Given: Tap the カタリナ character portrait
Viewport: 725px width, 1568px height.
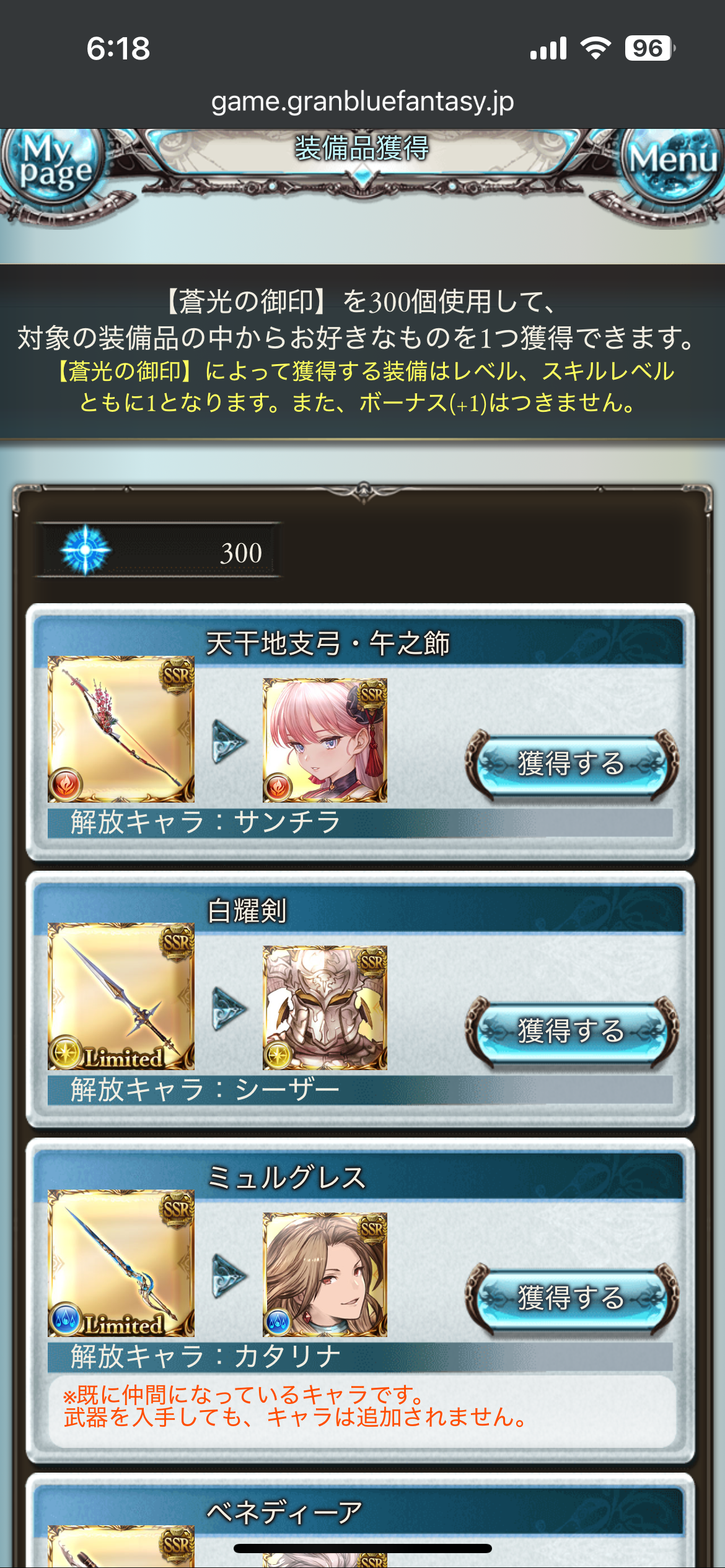Looking at the screenshot, I should pyautogui.click(x=325, y=1274).
